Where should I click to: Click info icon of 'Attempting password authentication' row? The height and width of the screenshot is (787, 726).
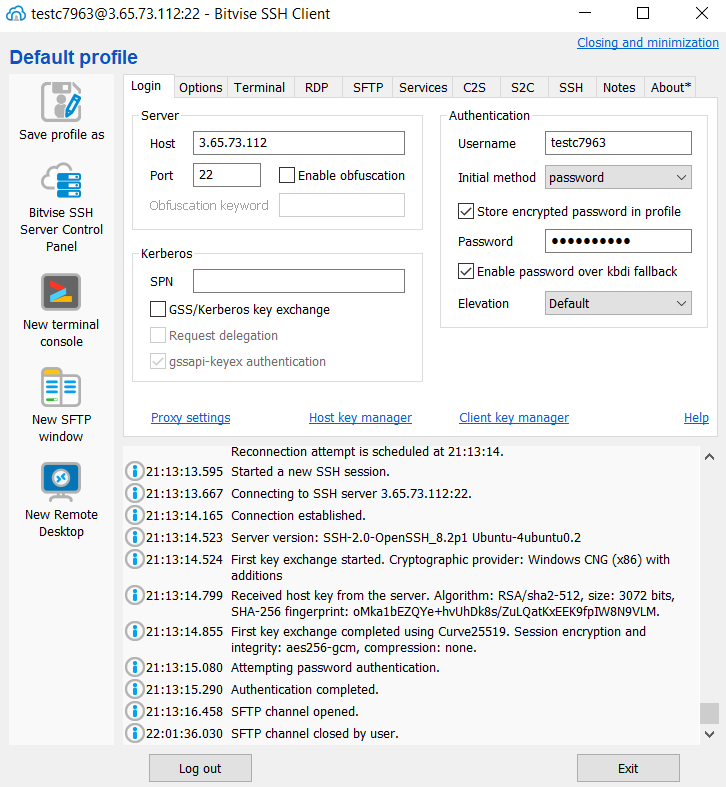134,668
